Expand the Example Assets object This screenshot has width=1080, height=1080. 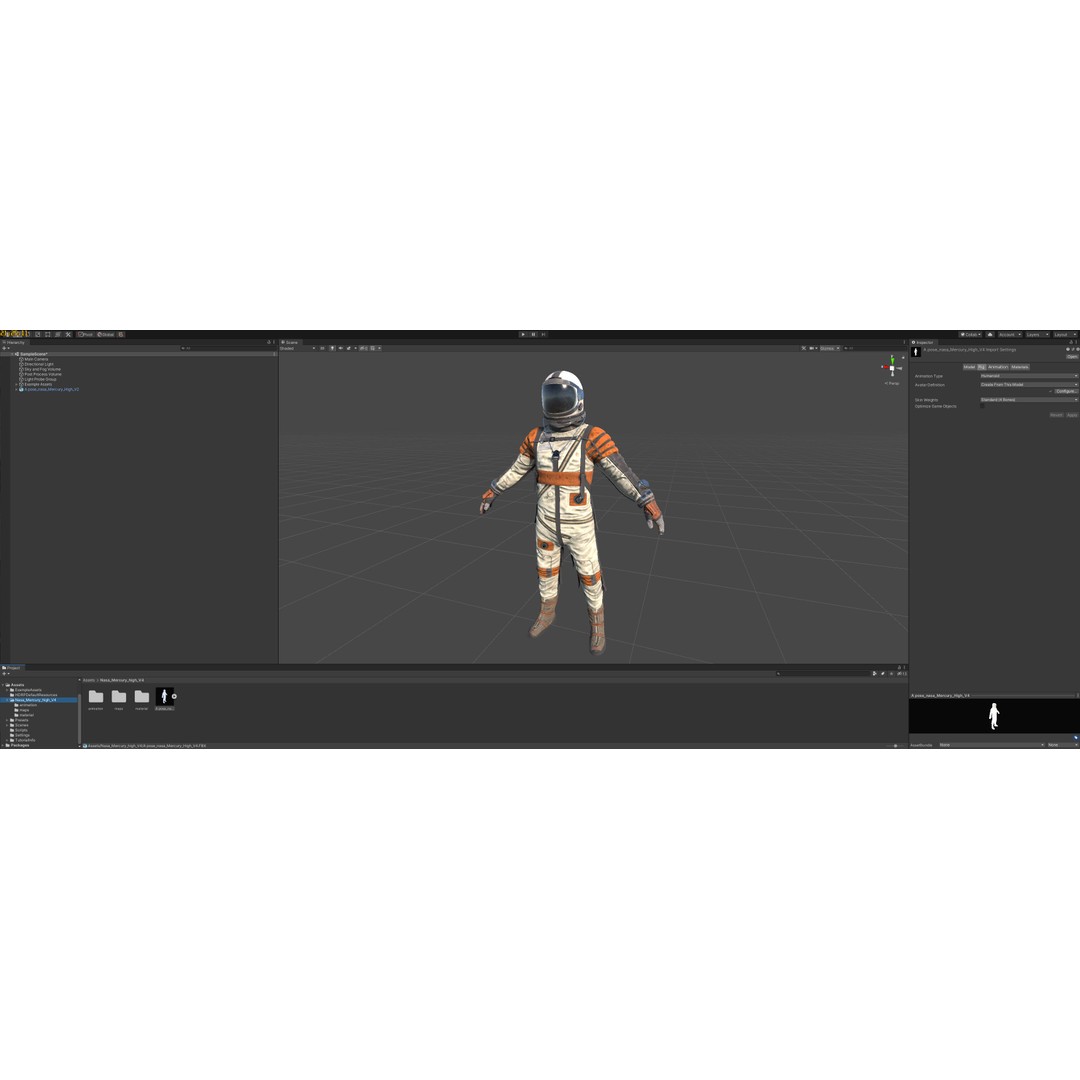click(x=17, y=384)
